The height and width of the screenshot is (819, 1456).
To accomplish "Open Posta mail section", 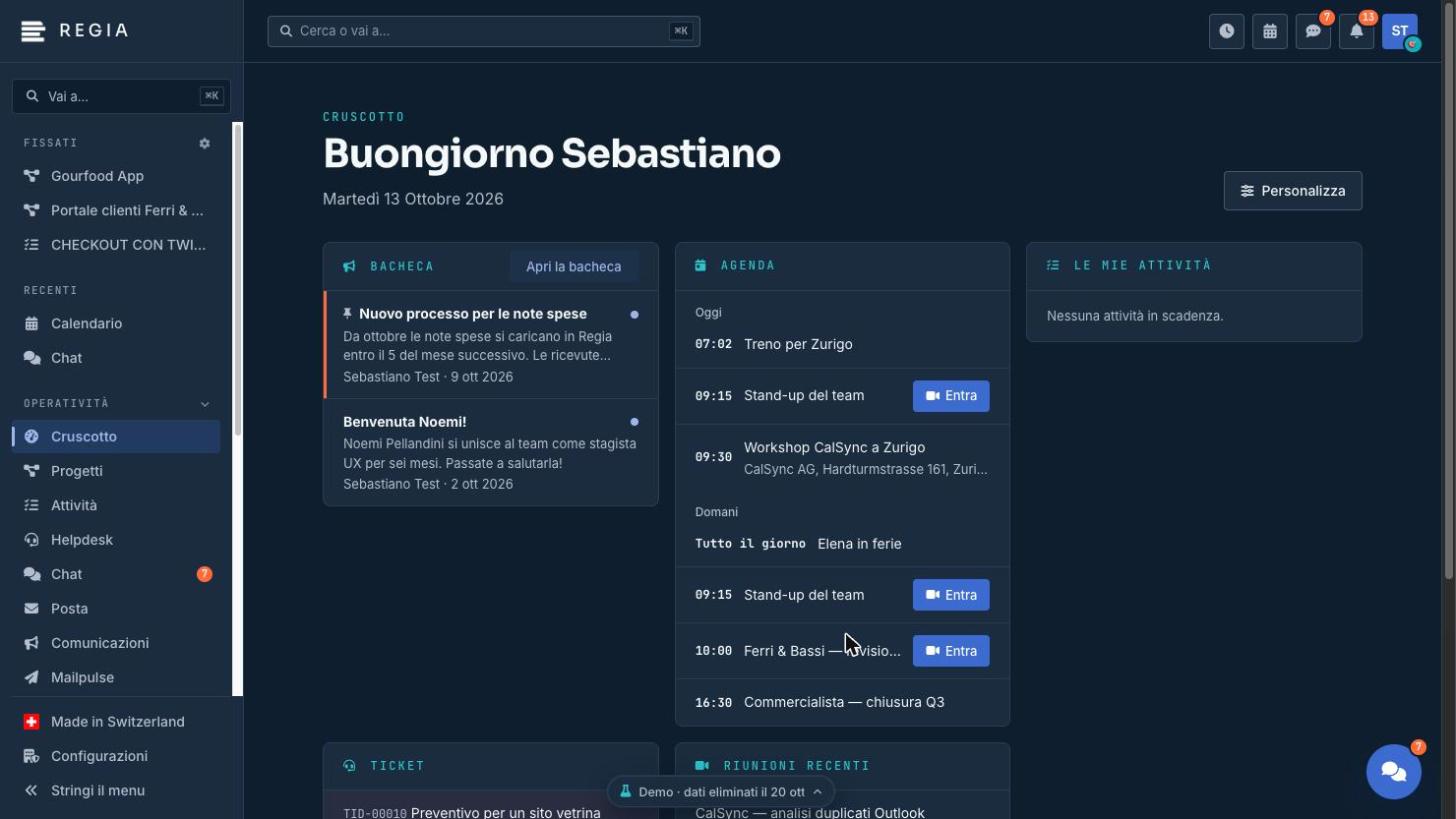I will 116,609.
